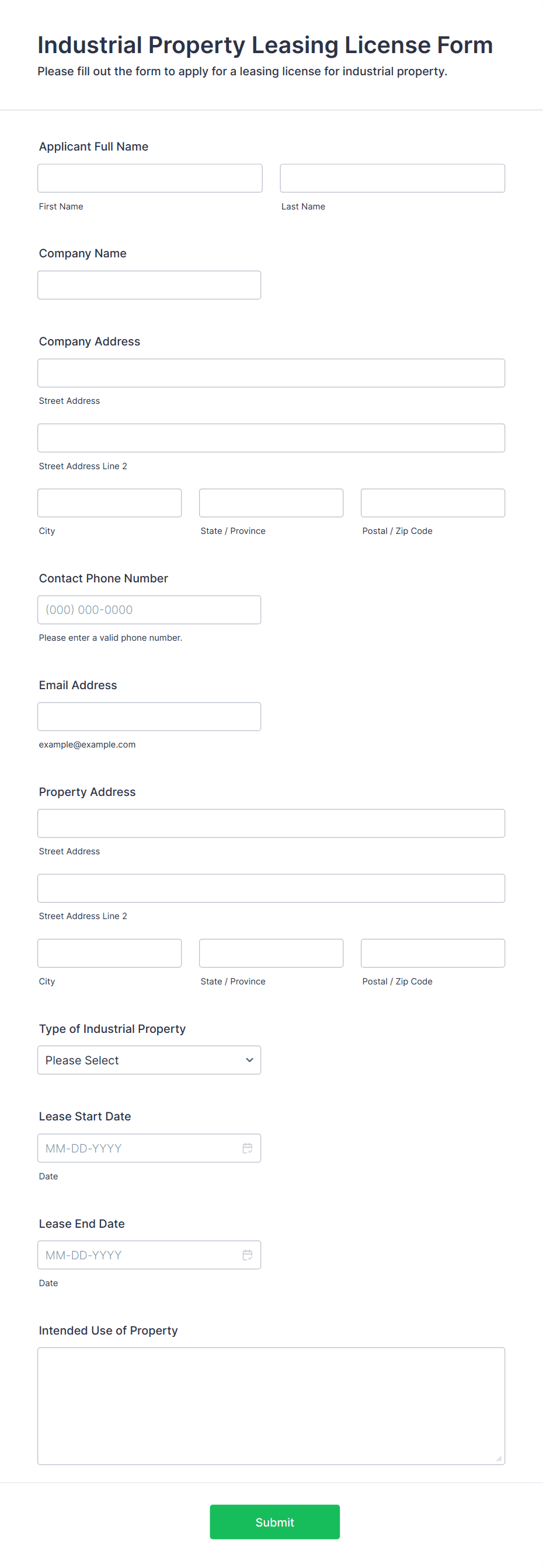Focus the Contact Phone Number field
This screenshot has height=1568, width=543.
point(149,609)
